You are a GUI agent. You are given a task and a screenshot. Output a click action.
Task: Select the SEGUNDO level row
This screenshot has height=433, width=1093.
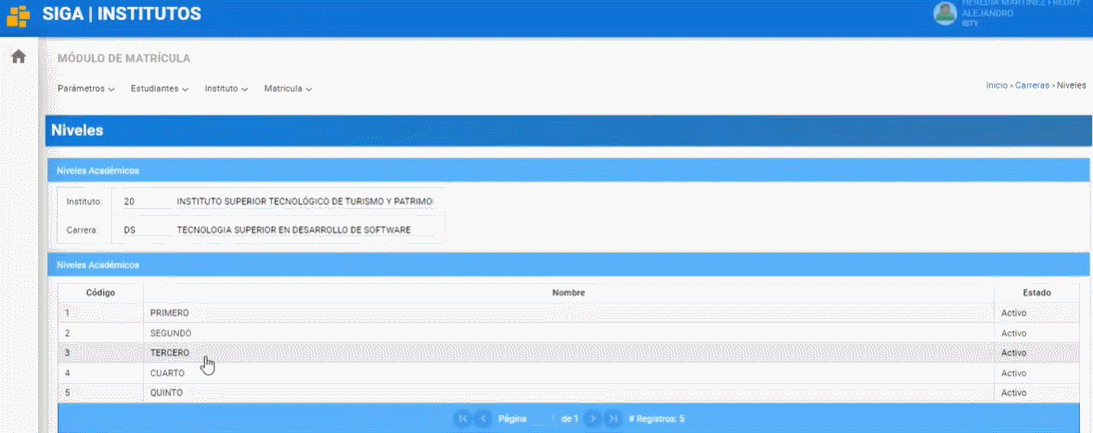[x=170, y=333]
